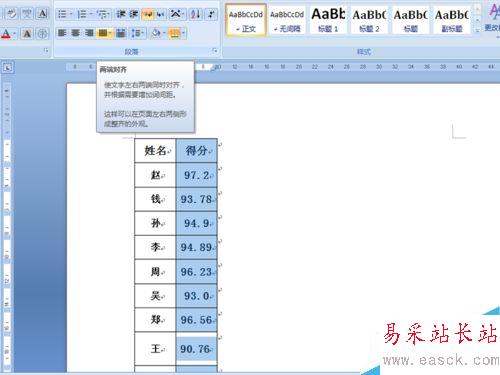This screenshot has height=375, width=500.
Task: Toggle Align Right for the text
Action: [89, 33]
